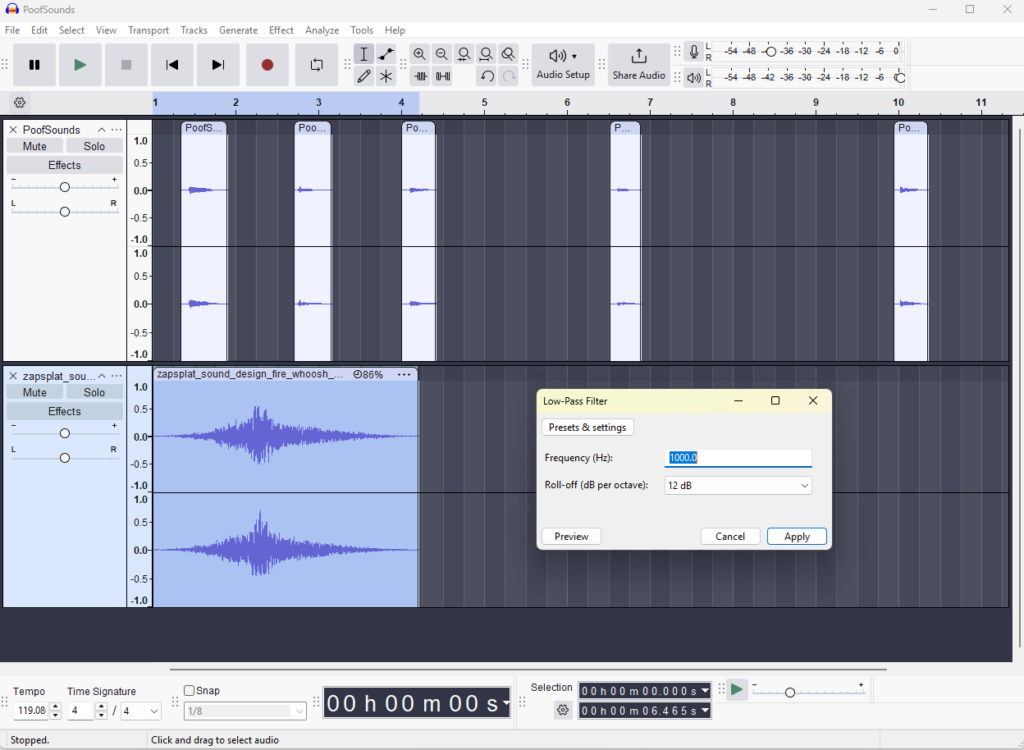This screenshot has width=1024, height=750.
Task: Click the Record button
Action: point(267,65)
